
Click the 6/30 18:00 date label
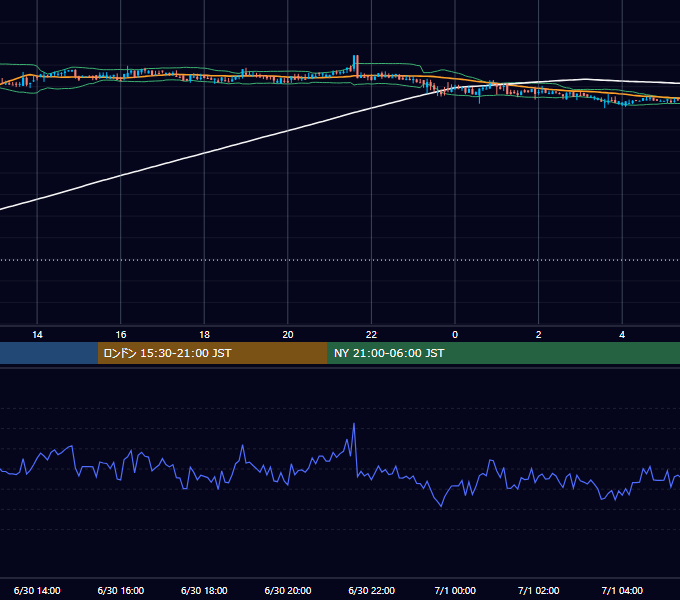coord(204,590)
